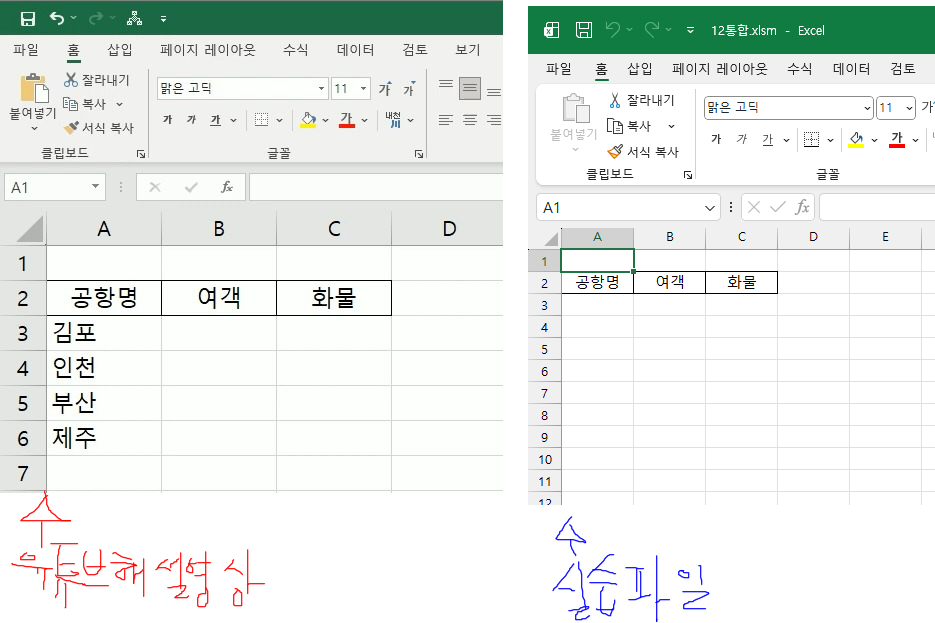The width and height of the screenshot is (935, 623).
Task: Toggle middle align button in left window ribbon
Action: [470, 88]
